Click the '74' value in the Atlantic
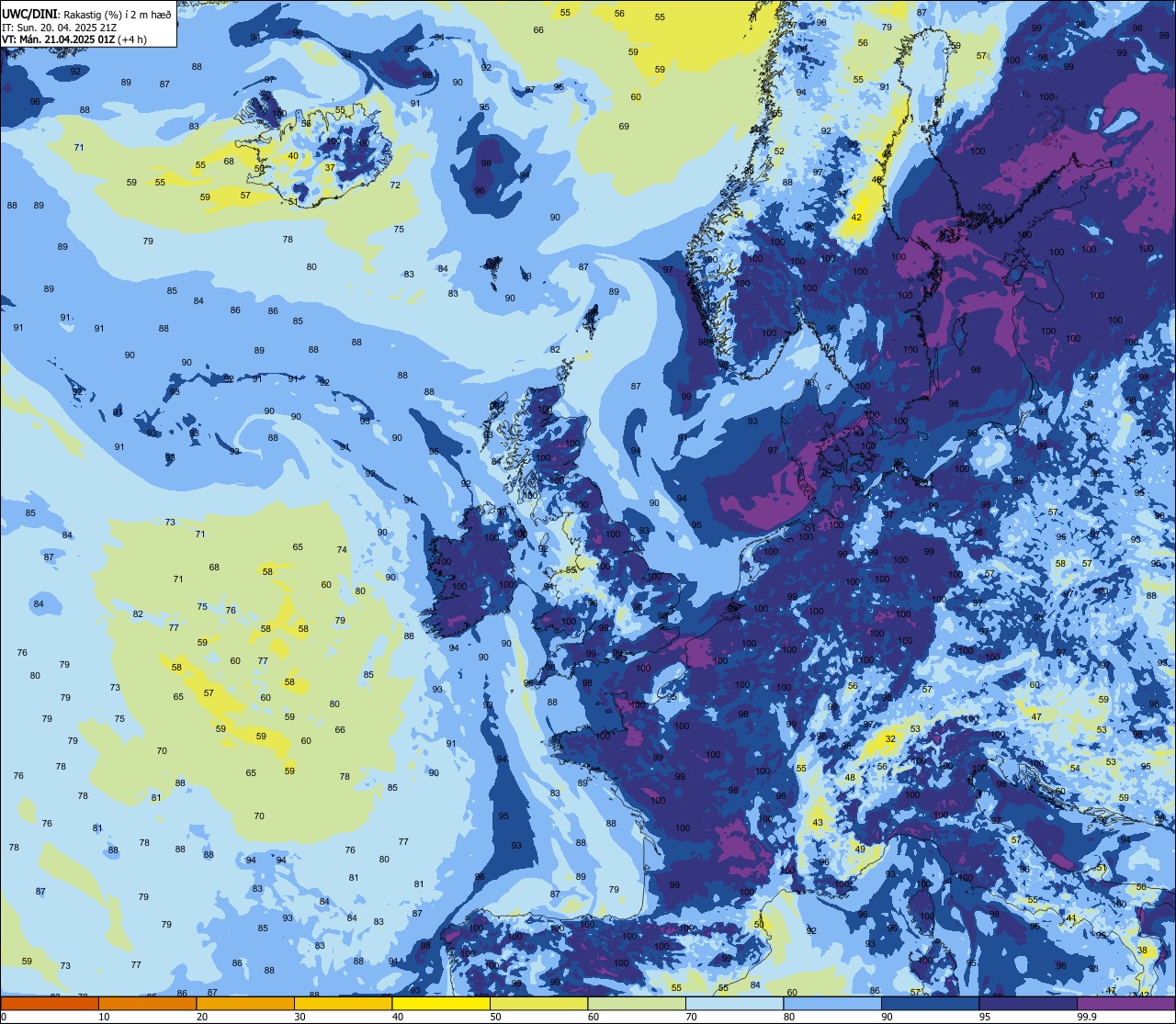The height and width of the screenshot is (1024, 1176). 342,550
